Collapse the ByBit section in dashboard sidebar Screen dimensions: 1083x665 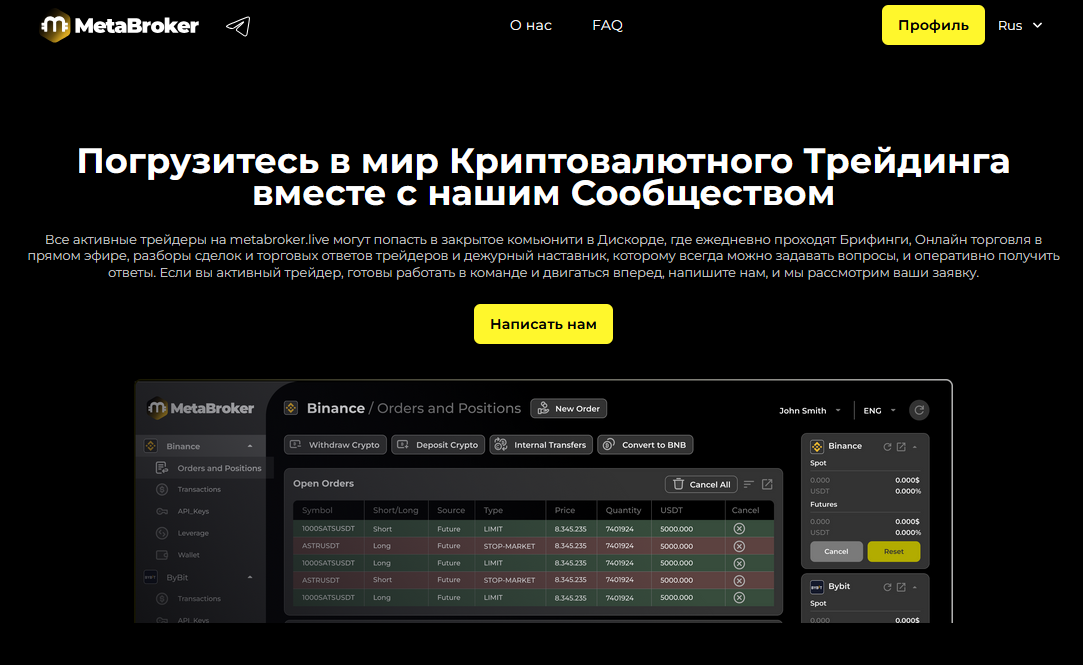click(x=250, y=577)
